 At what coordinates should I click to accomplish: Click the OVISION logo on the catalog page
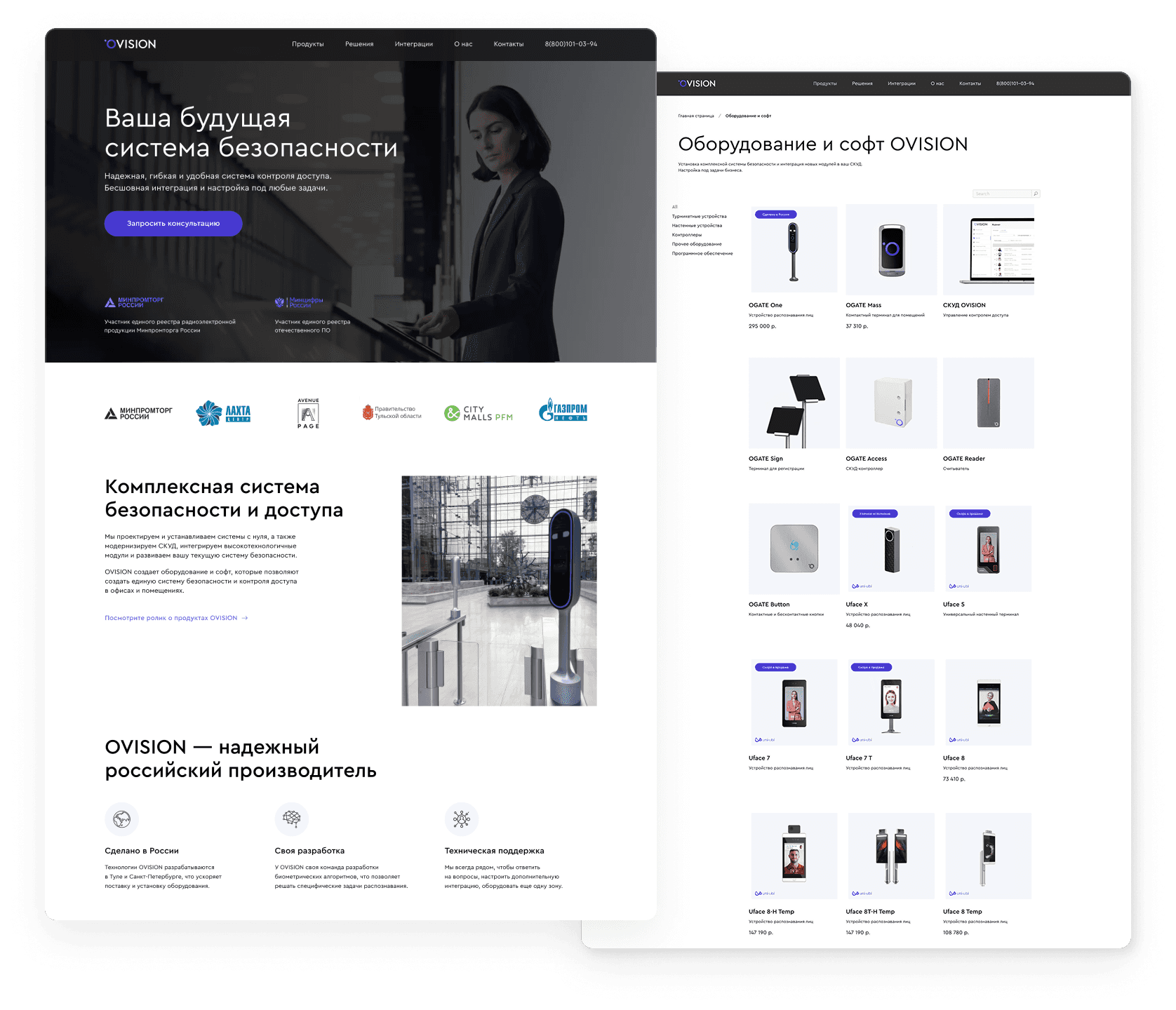[697, 83]
